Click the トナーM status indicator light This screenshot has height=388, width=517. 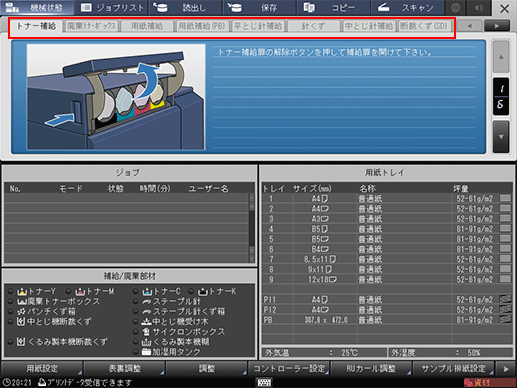[x=69, y=292]
